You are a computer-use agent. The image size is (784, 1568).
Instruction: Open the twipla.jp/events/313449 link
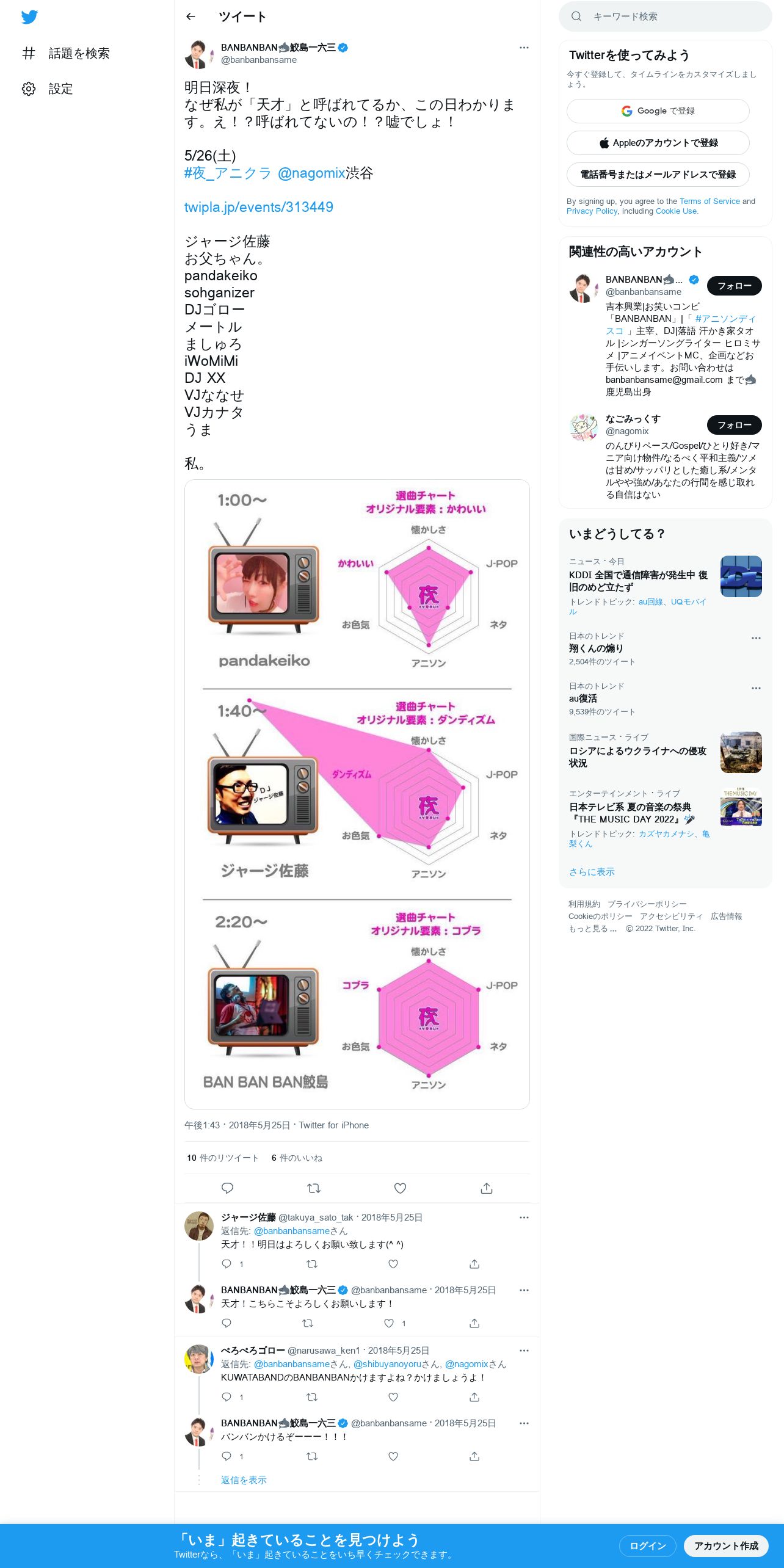259,207
